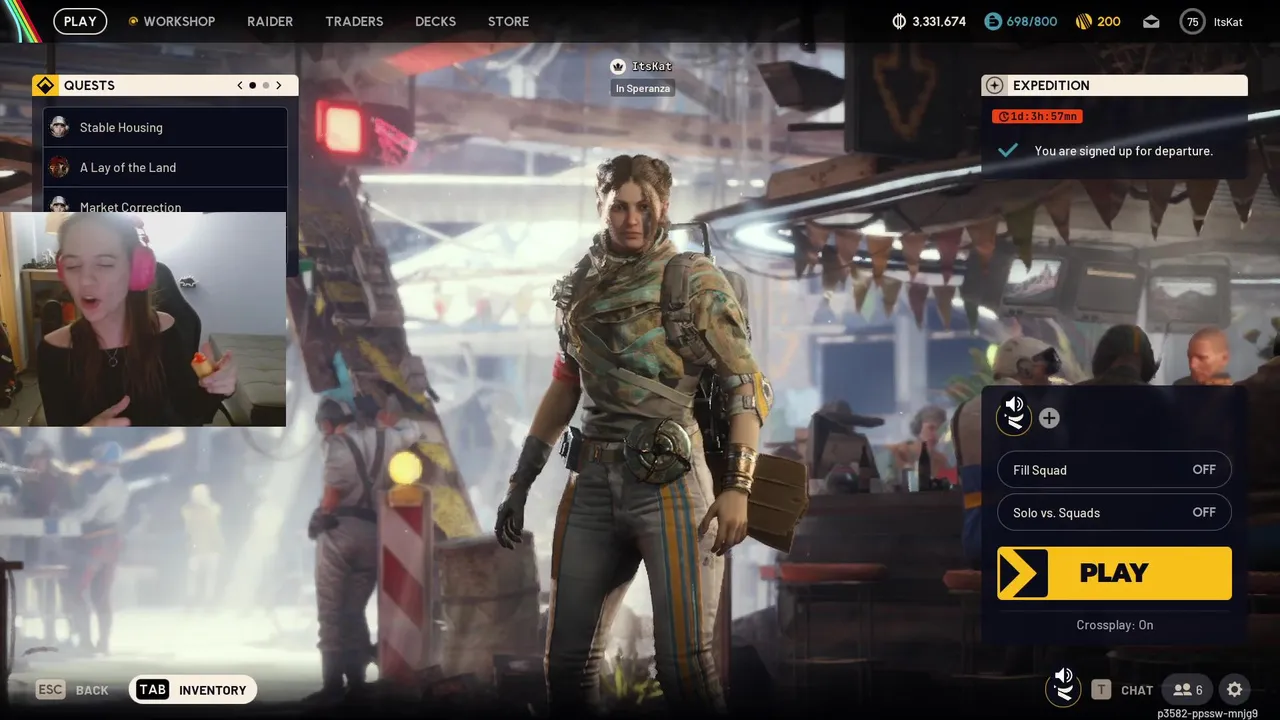The image size is (1280, 720).
Task: Go to previous quests page arrow
Action: [240, 85]
